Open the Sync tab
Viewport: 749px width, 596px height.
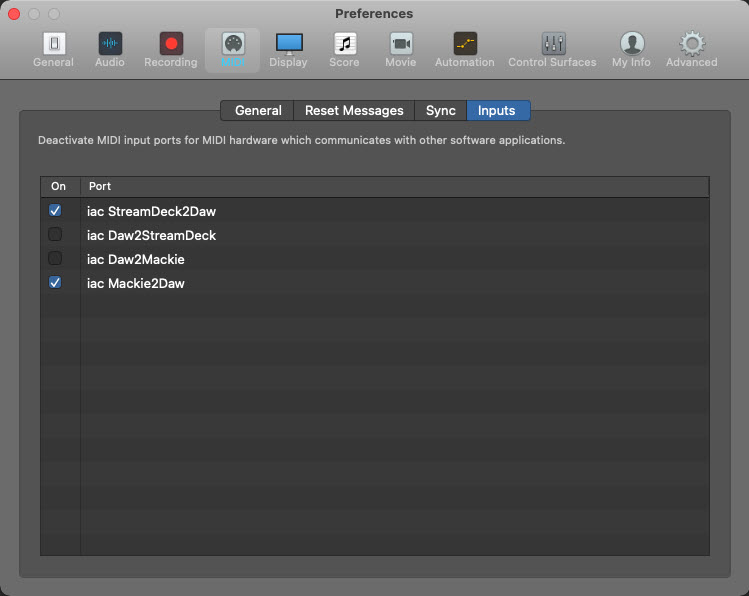[x=440, y=111]
